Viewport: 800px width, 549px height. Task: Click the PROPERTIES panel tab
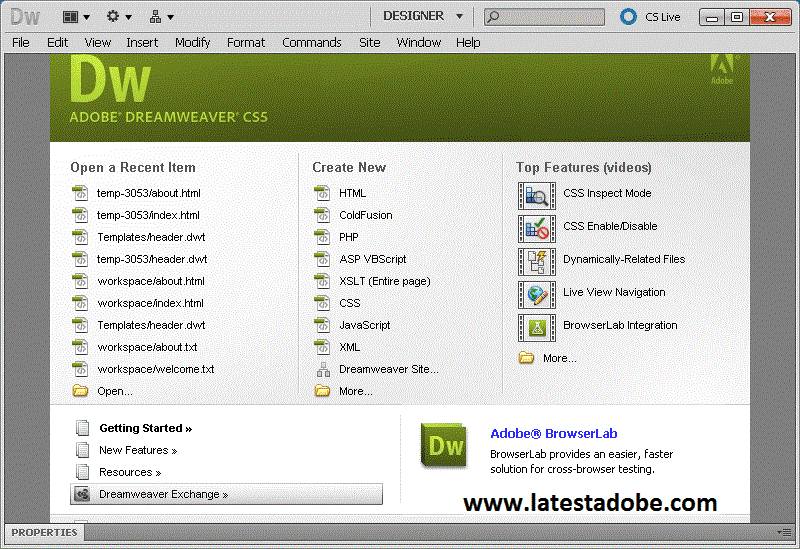44,532
